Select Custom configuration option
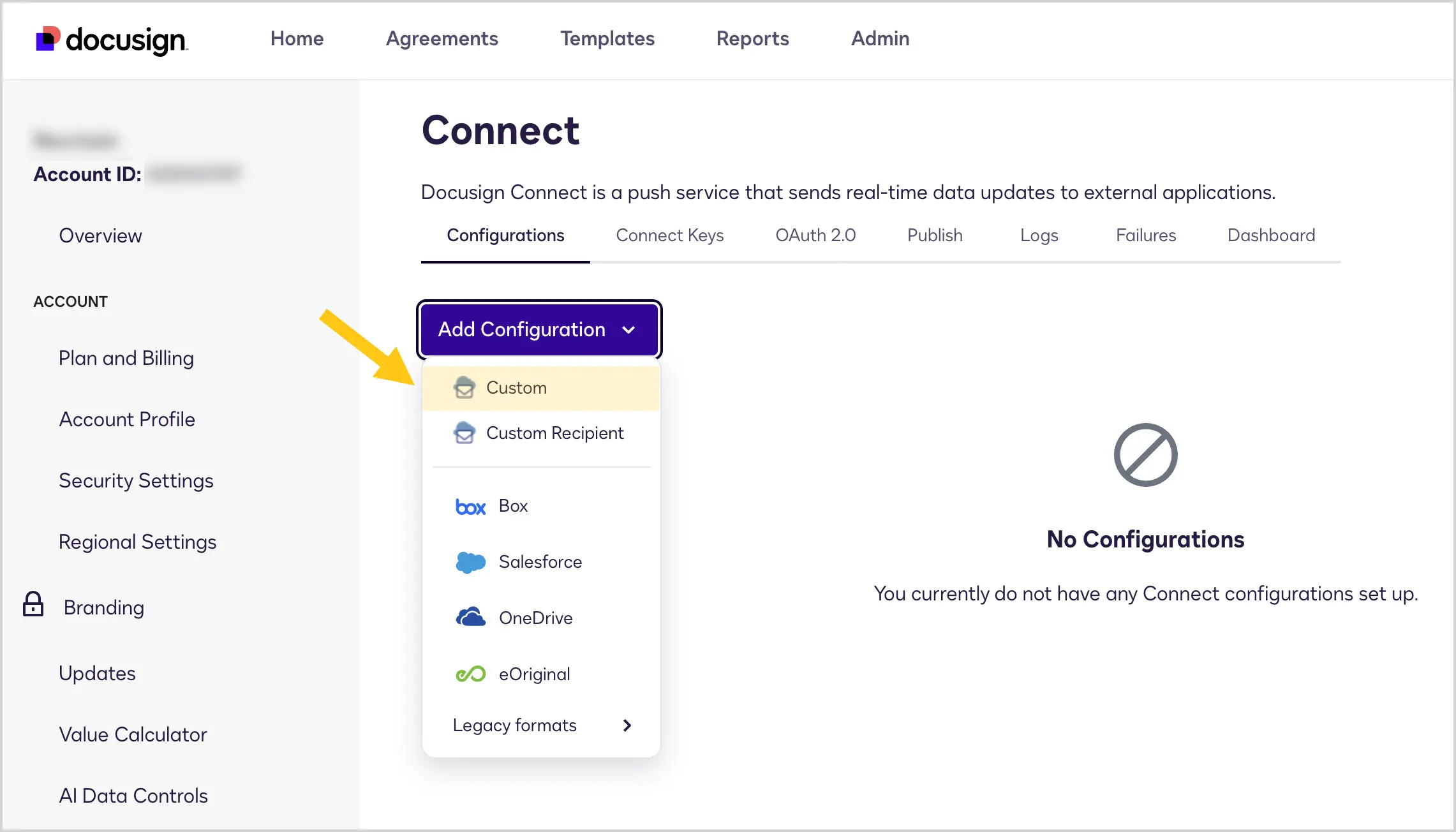The height and width of the screenshot is (832, 1456). (x=541, y=388)
